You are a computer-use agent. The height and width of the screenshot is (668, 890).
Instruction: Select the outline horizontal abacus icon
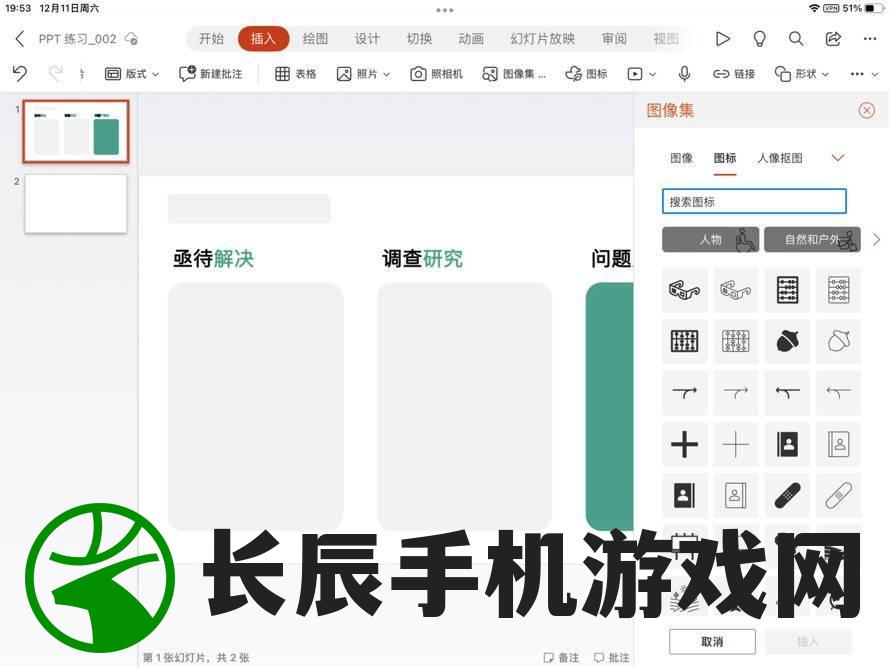click(736, 341)
